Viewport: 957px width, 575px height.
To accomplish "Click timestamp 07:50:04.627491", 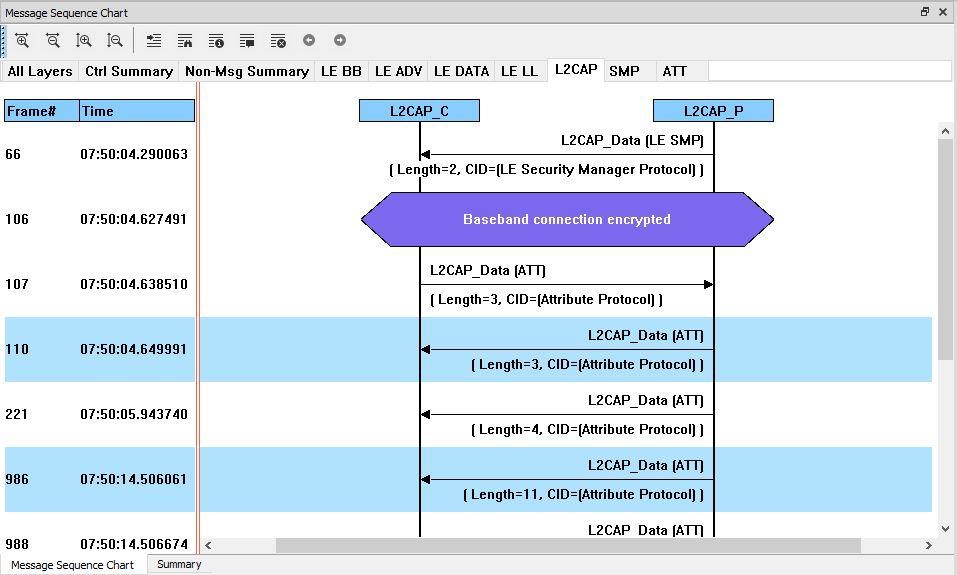I will [x=134, y=219].
